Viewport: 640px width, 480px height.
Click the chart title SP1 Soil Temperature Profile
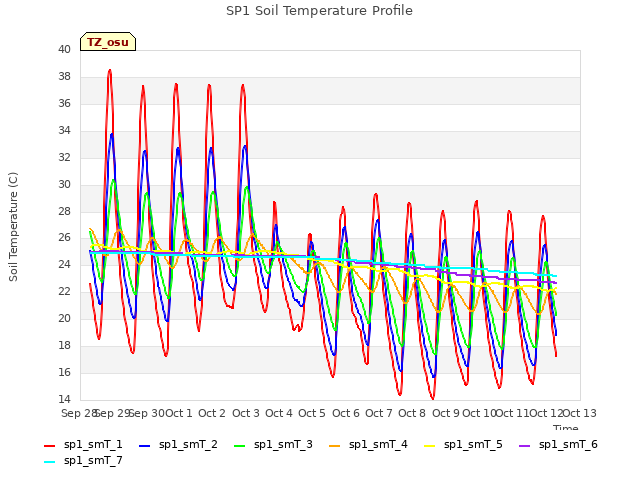[x=320, y=11]
